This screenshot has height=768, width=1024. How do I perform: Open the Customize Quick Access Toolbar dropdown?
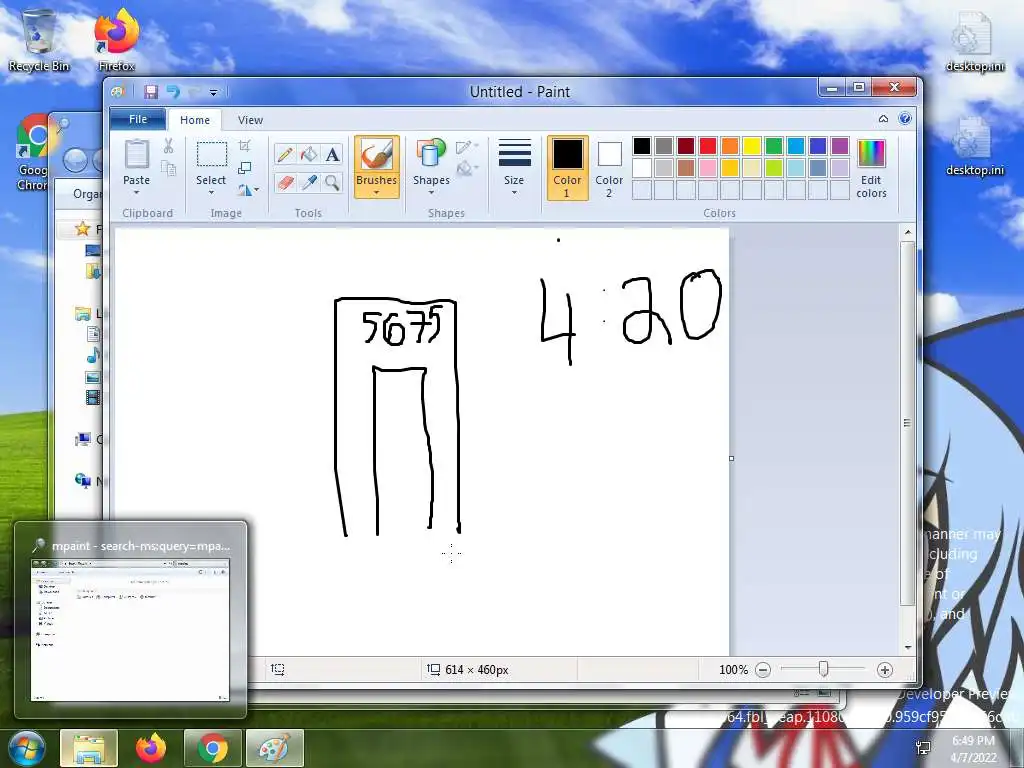(x=214, y=93)
